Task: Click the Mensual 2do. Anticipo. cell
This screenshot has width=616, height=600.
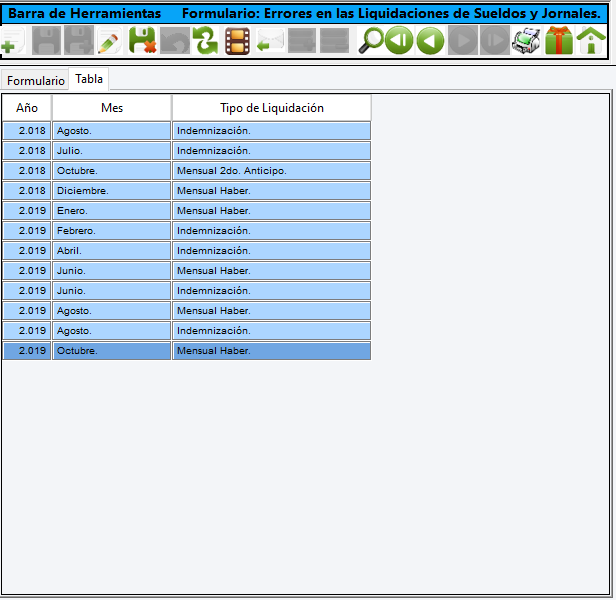Action: [x=272, y=171]
